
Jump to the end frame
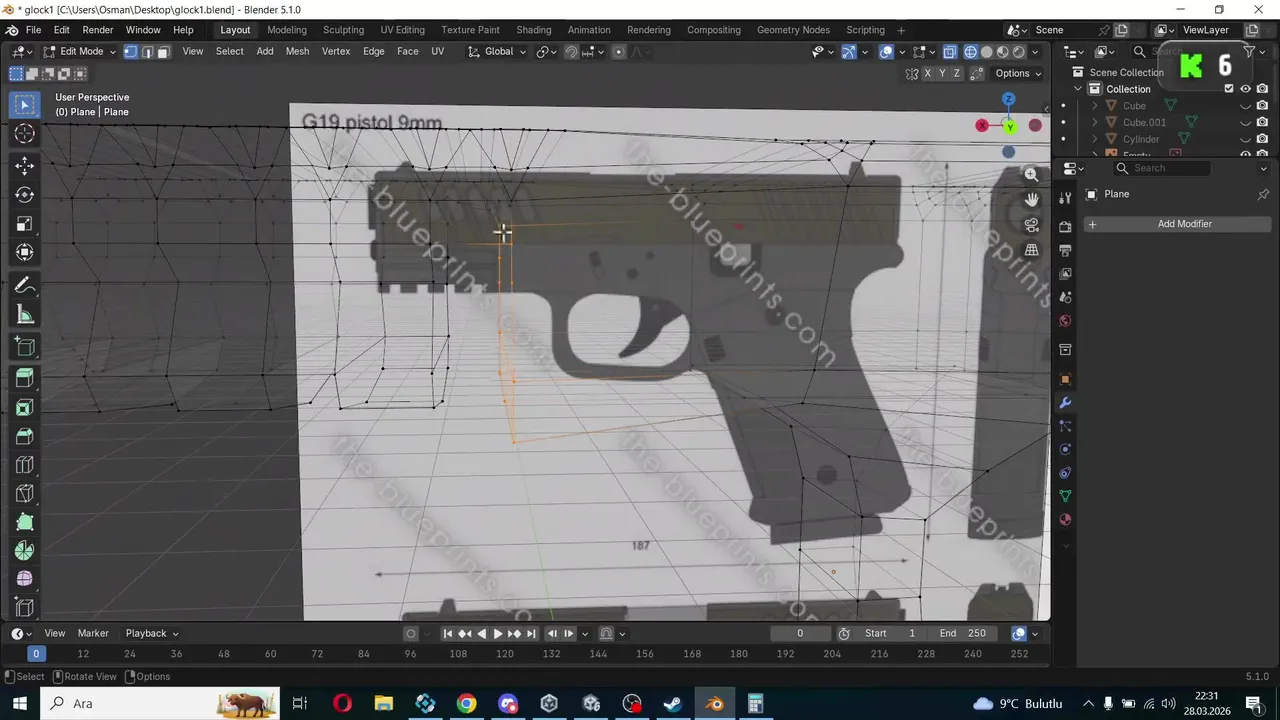coord(531,633)
